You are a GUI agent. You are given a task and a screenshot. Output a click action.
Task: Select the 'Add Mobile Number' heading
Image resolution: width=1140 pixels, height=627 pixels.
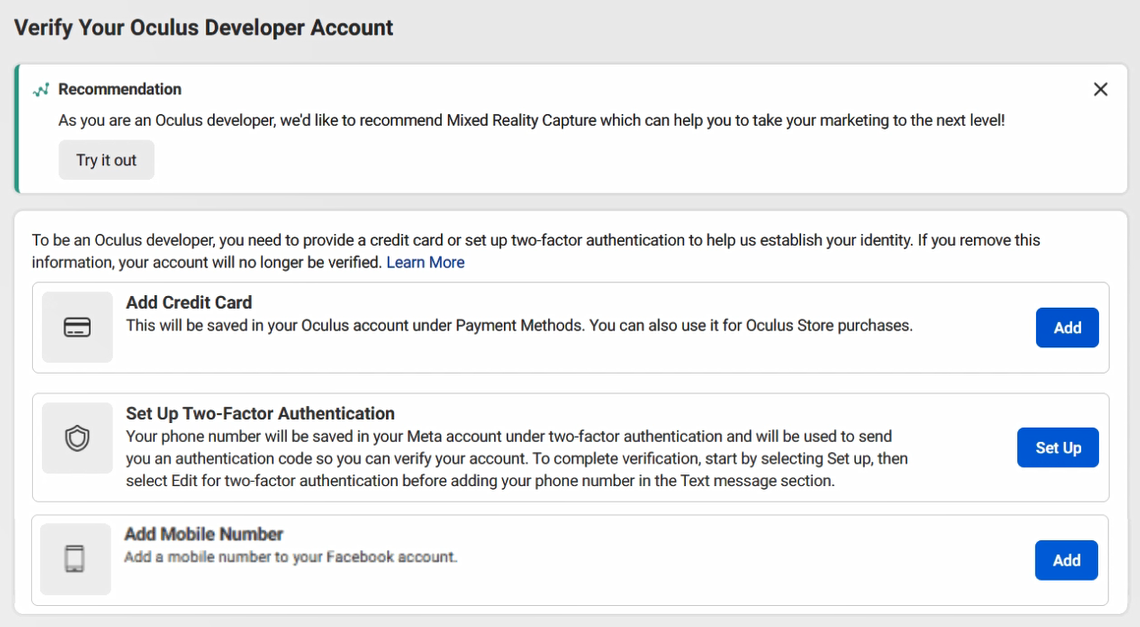pos(204,534)
